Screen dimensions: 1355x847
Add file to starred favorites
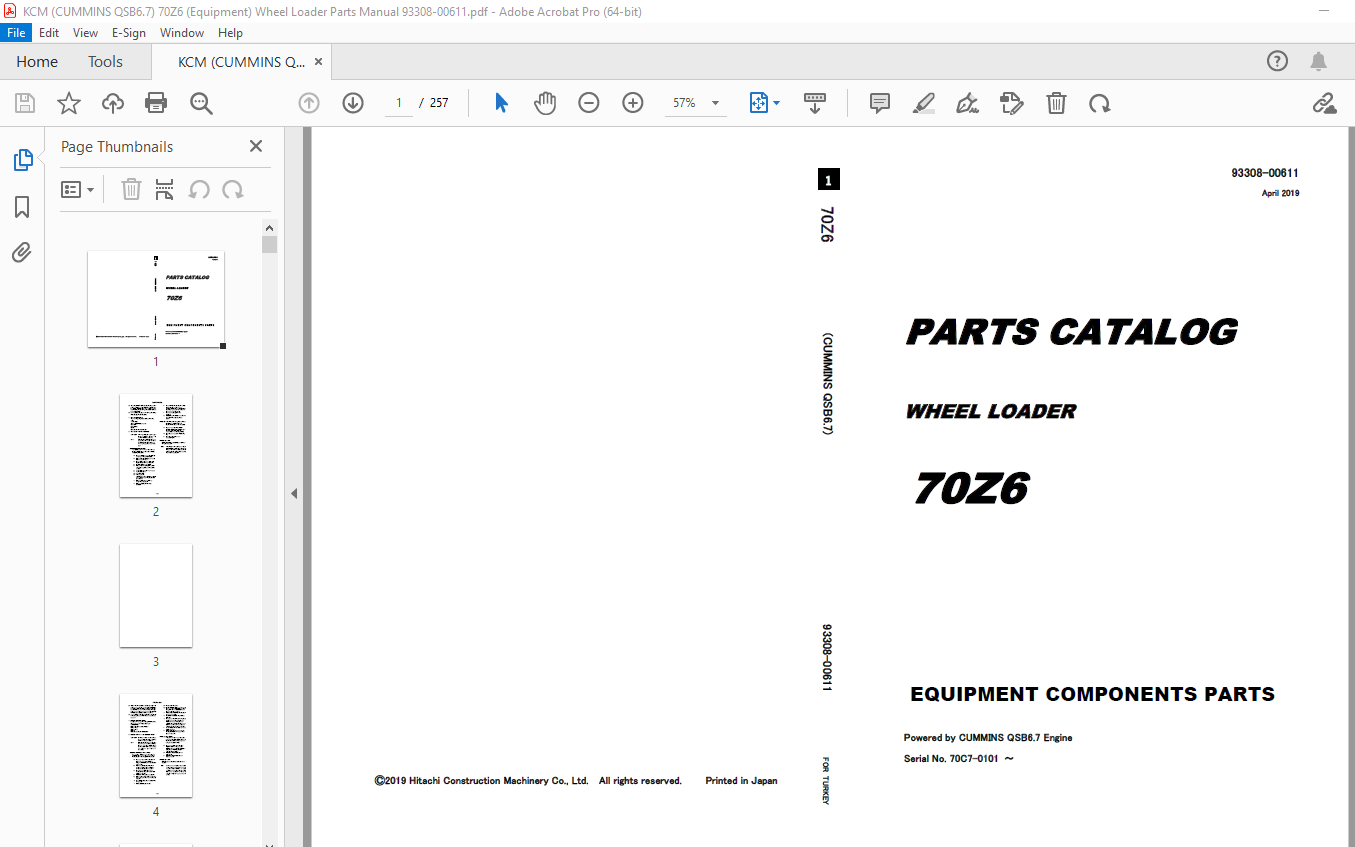coord(69,103)
